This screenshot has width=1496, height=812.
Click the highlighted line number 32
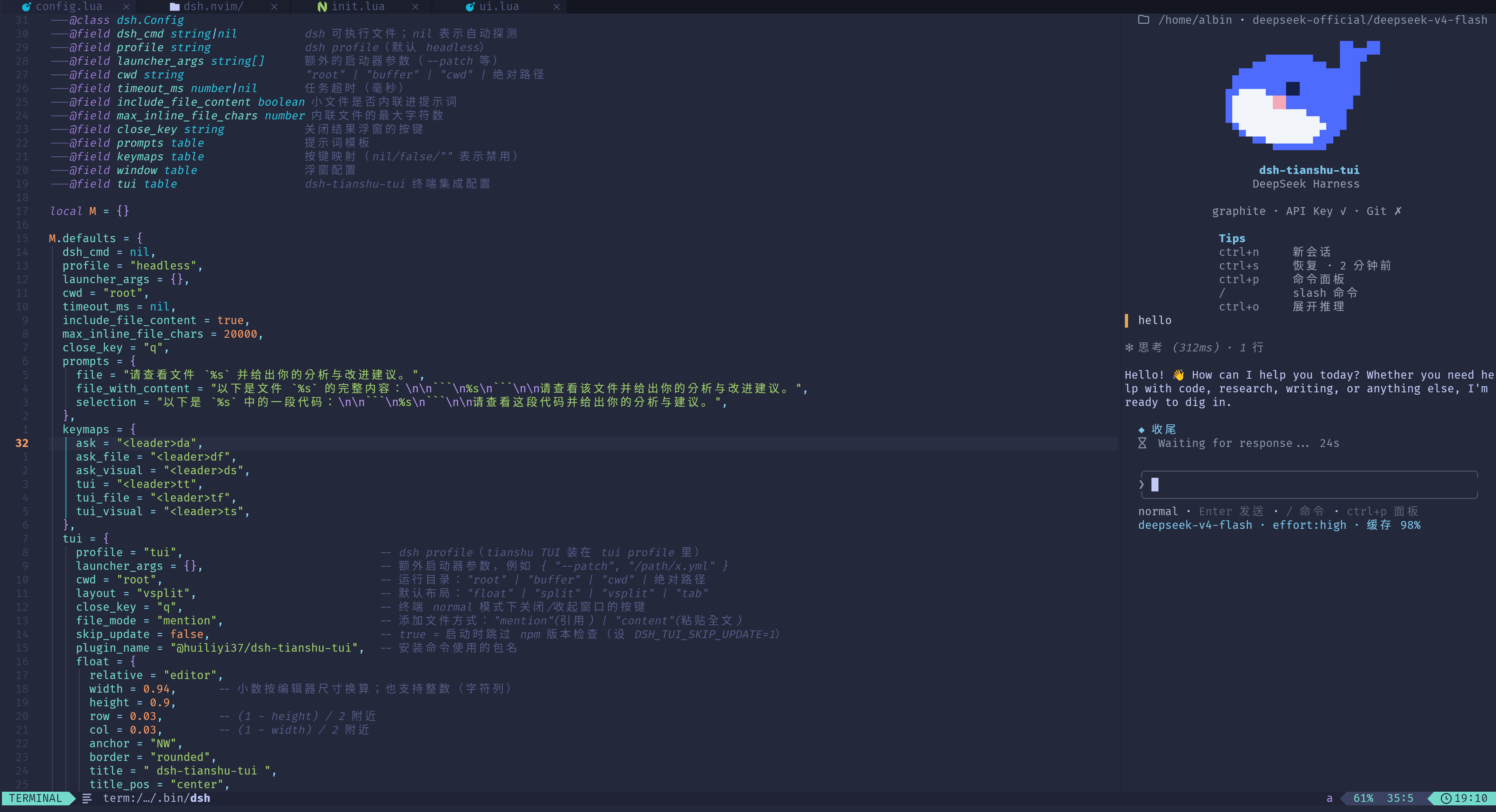tap(22, 443)
